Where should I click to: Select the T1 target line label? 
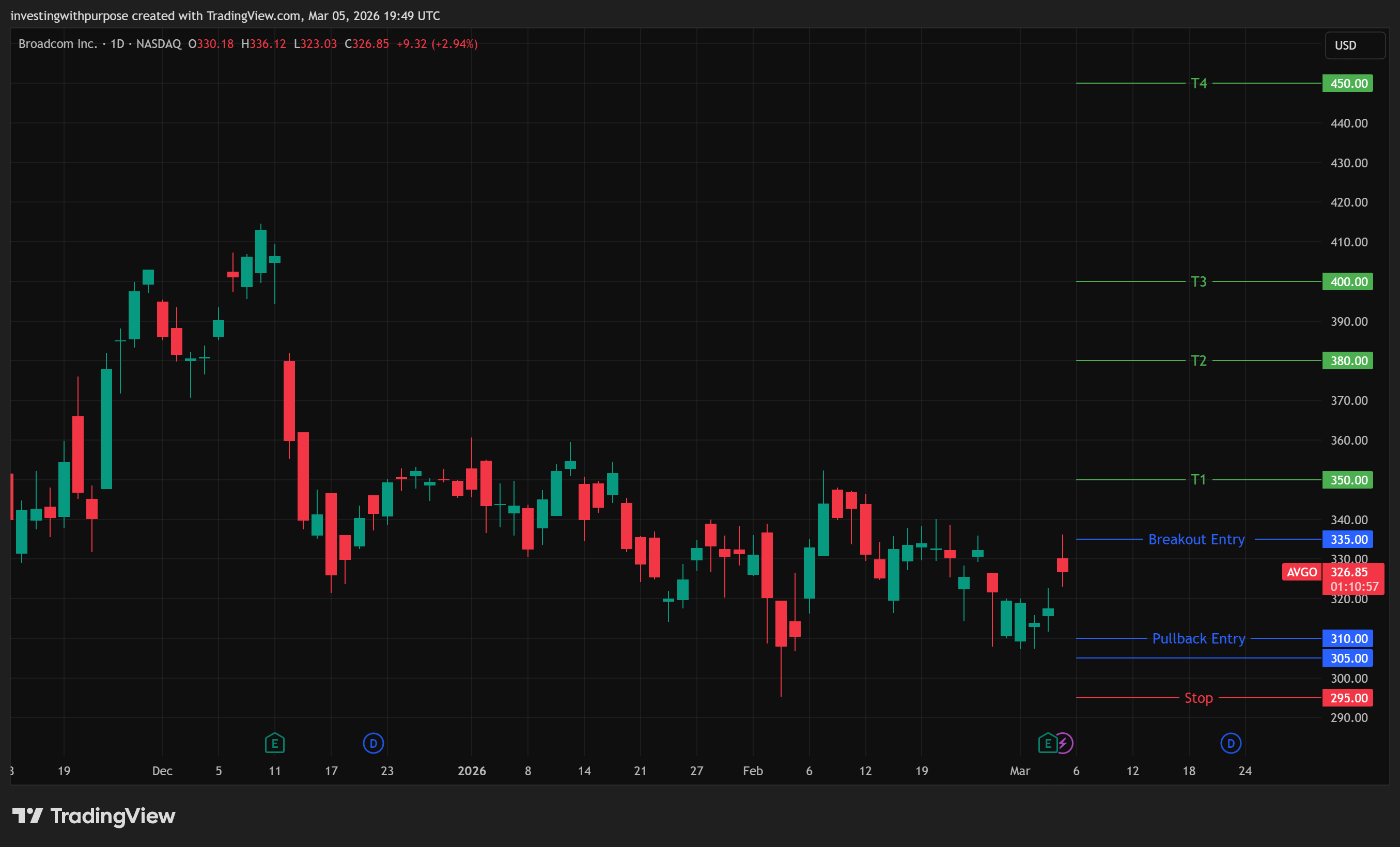(1199, 479)
